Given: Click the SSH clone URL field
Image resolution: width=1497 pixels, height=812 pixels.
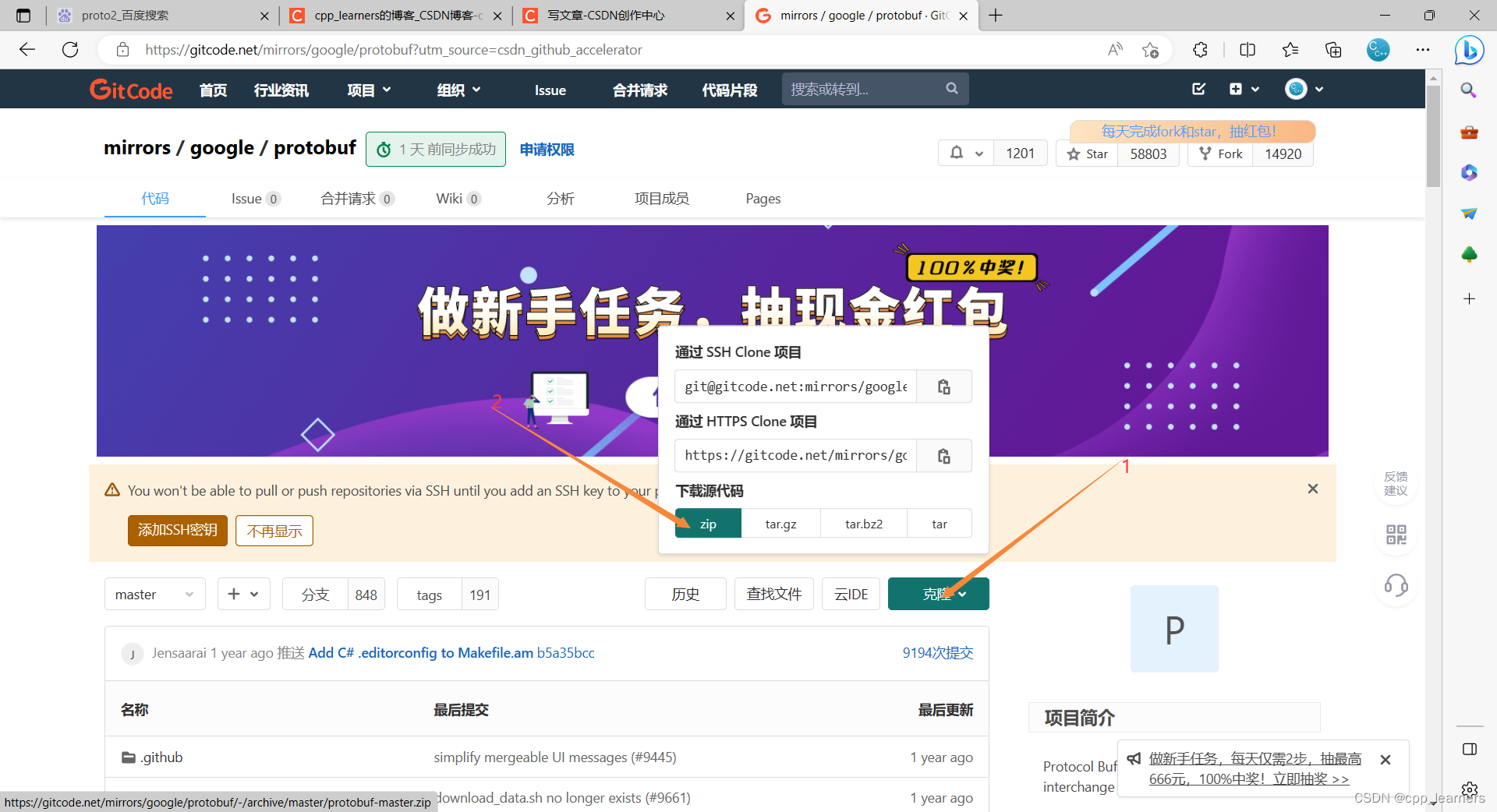Looking at the screenshot, I should [795, 387].
